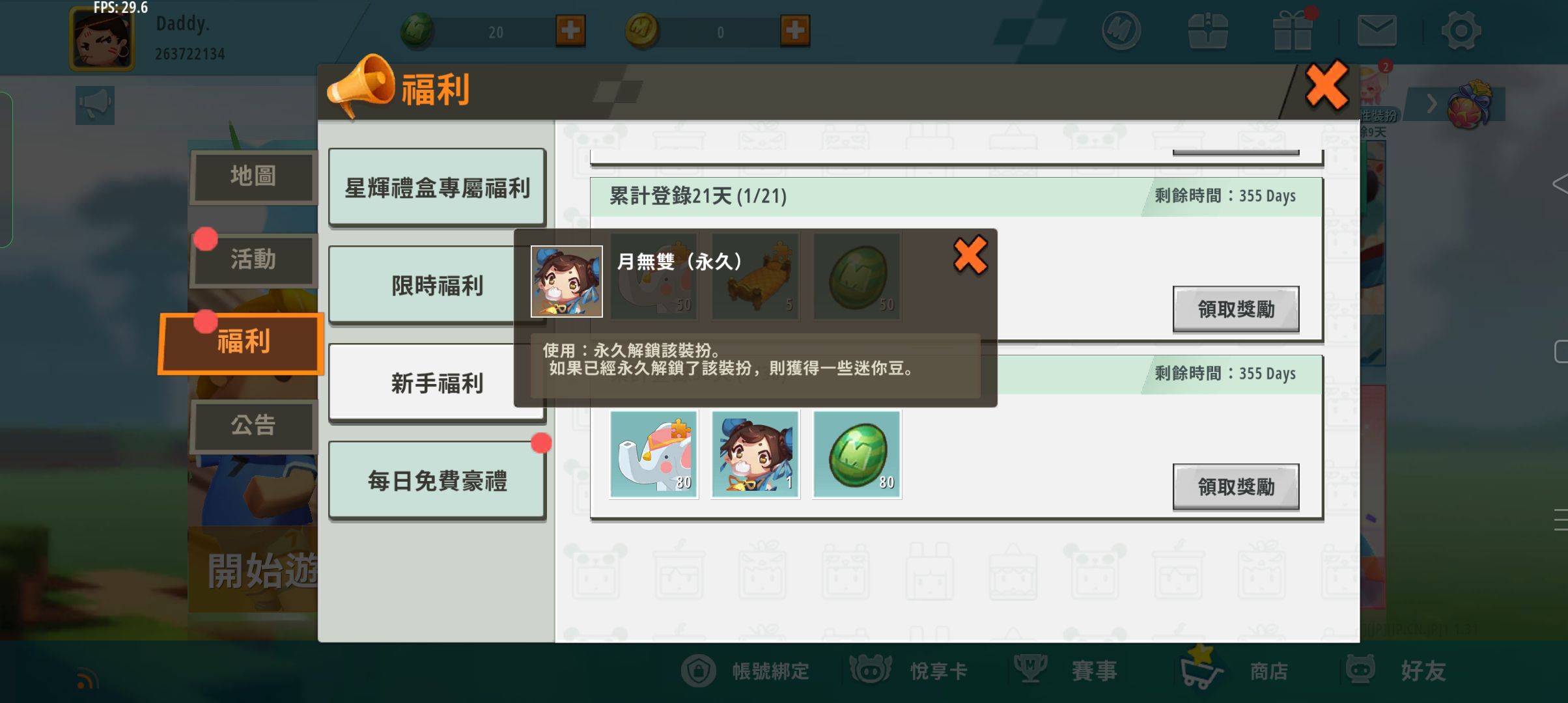Close the 月無雙 item tooltip popup
Screen dimensions: 1568x703
point(970,255)
